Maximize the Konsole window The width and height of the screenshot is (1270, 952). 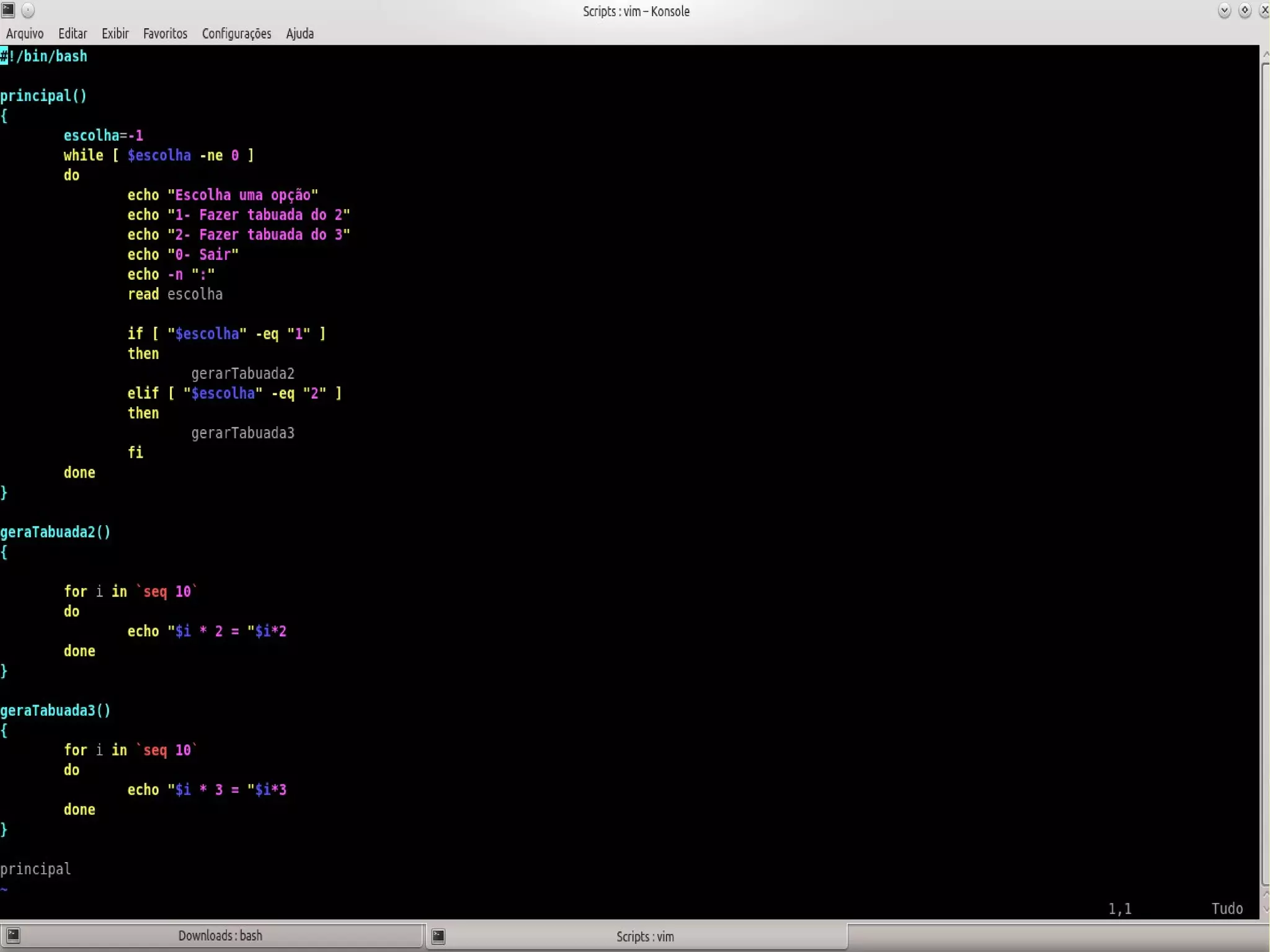[1245, 10]
